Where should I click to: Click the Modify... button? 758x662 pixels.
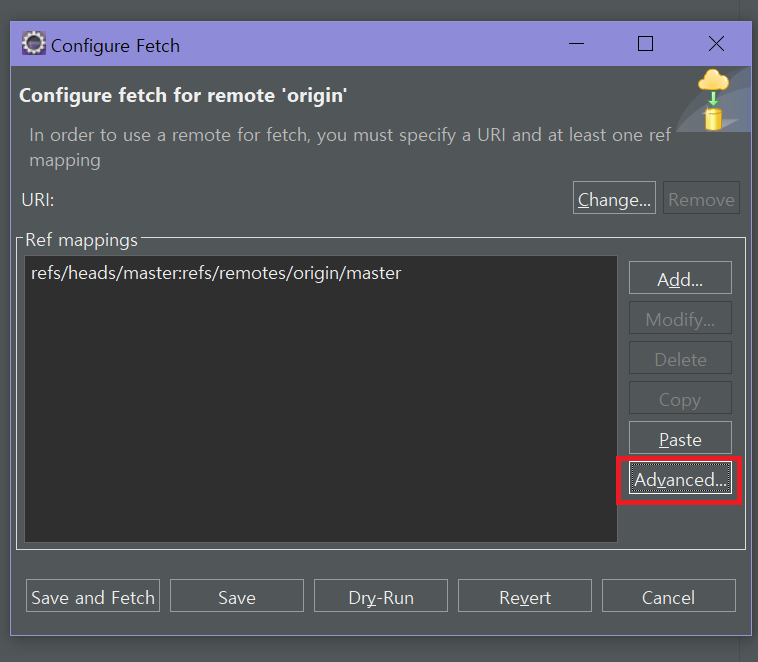click(680, 318)
